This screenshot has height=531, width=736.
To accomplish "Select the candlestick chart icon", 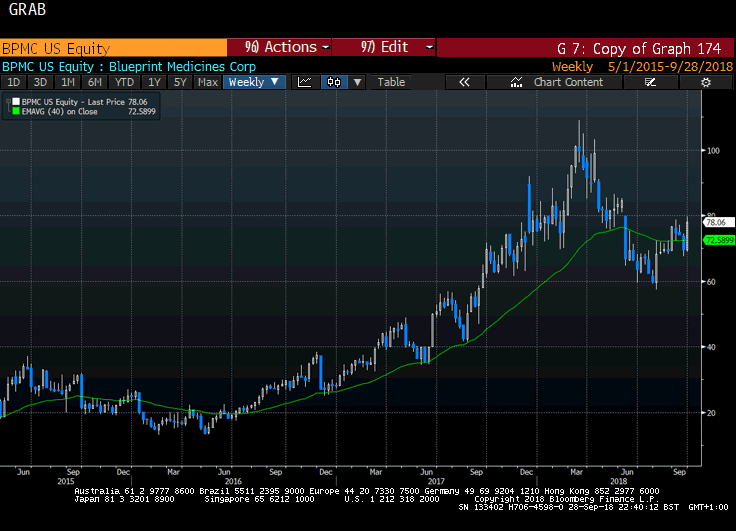I will pos(334,82).
